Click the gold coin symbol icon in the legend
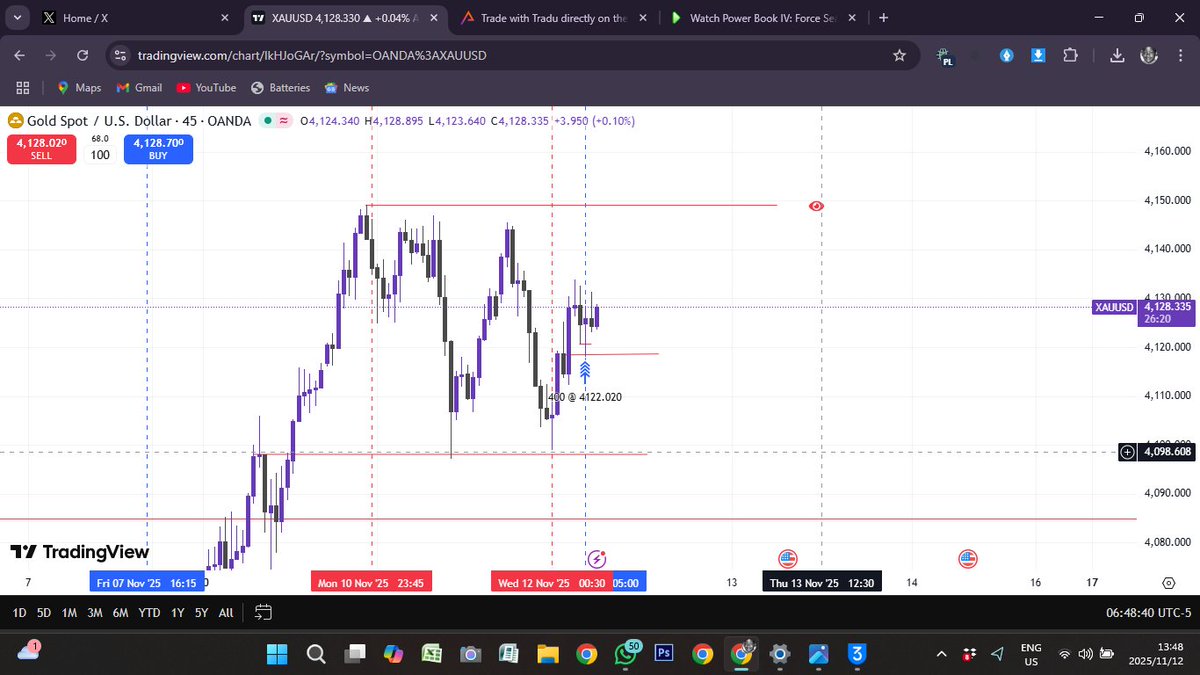Viewport: 1200px width, 675px height. (14, 120)
